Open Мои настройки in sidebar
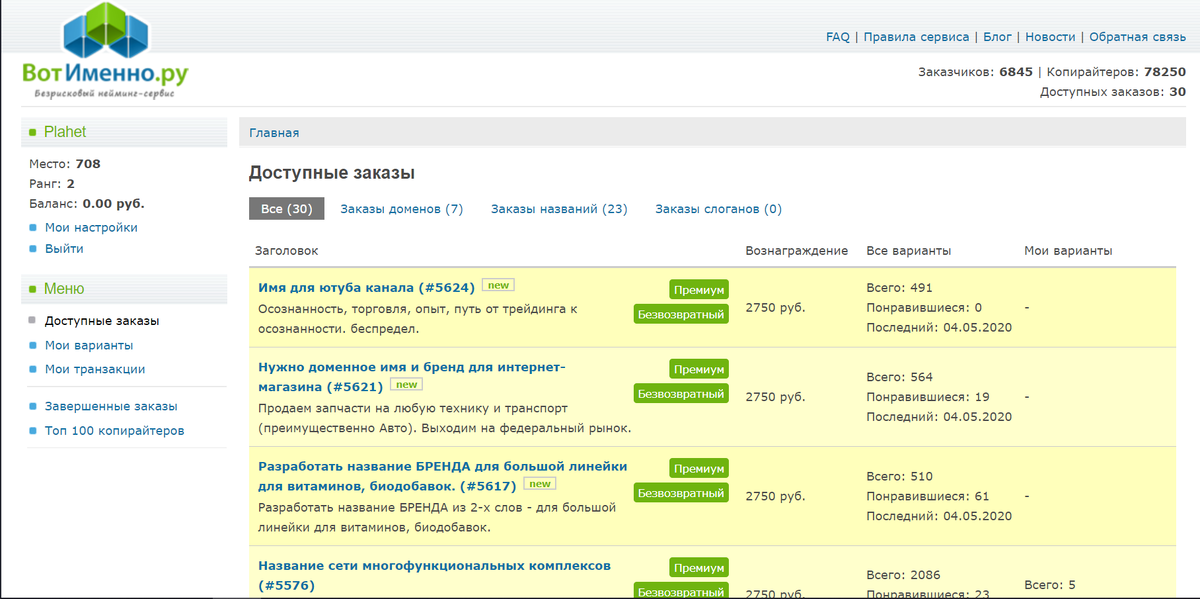1200x599 pixels. click(x=91, y=227)
